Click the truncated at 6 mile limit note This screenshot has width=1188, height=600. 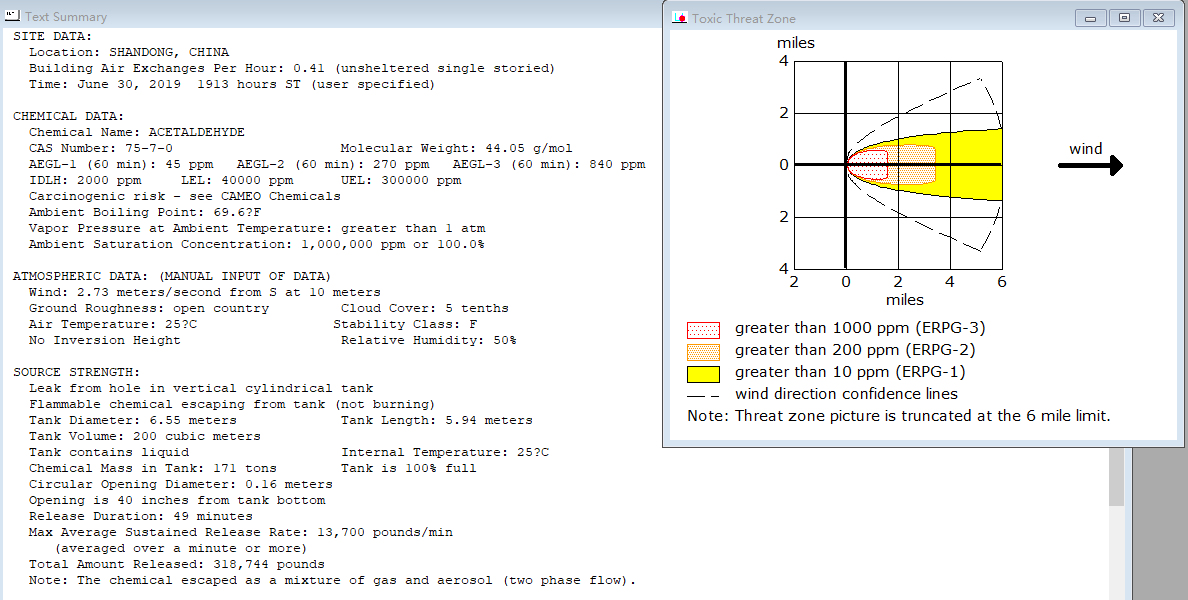tap(899, 416)
